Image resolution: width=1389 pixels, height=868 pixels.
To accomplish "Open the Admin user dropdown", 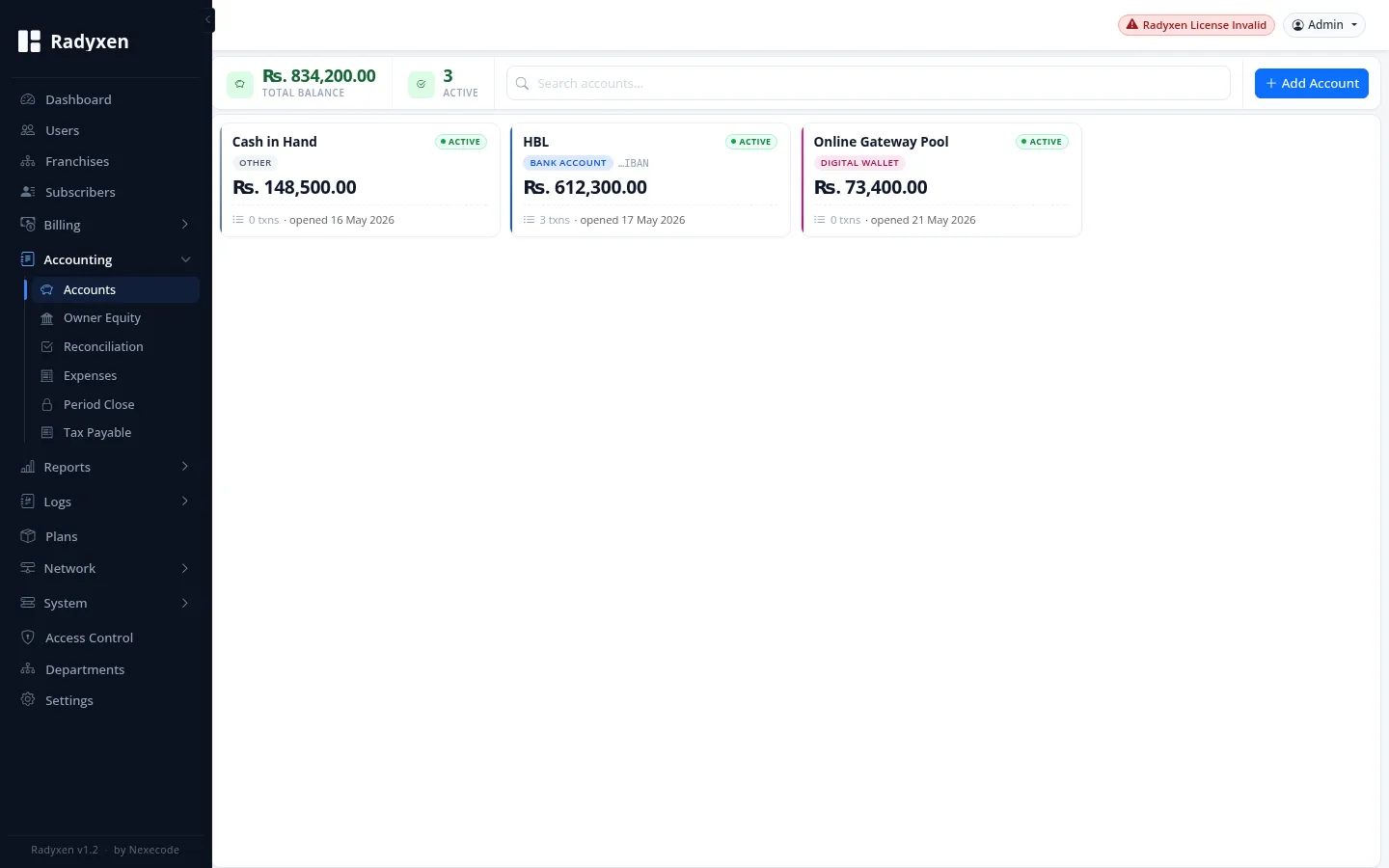I will 1324,25.
